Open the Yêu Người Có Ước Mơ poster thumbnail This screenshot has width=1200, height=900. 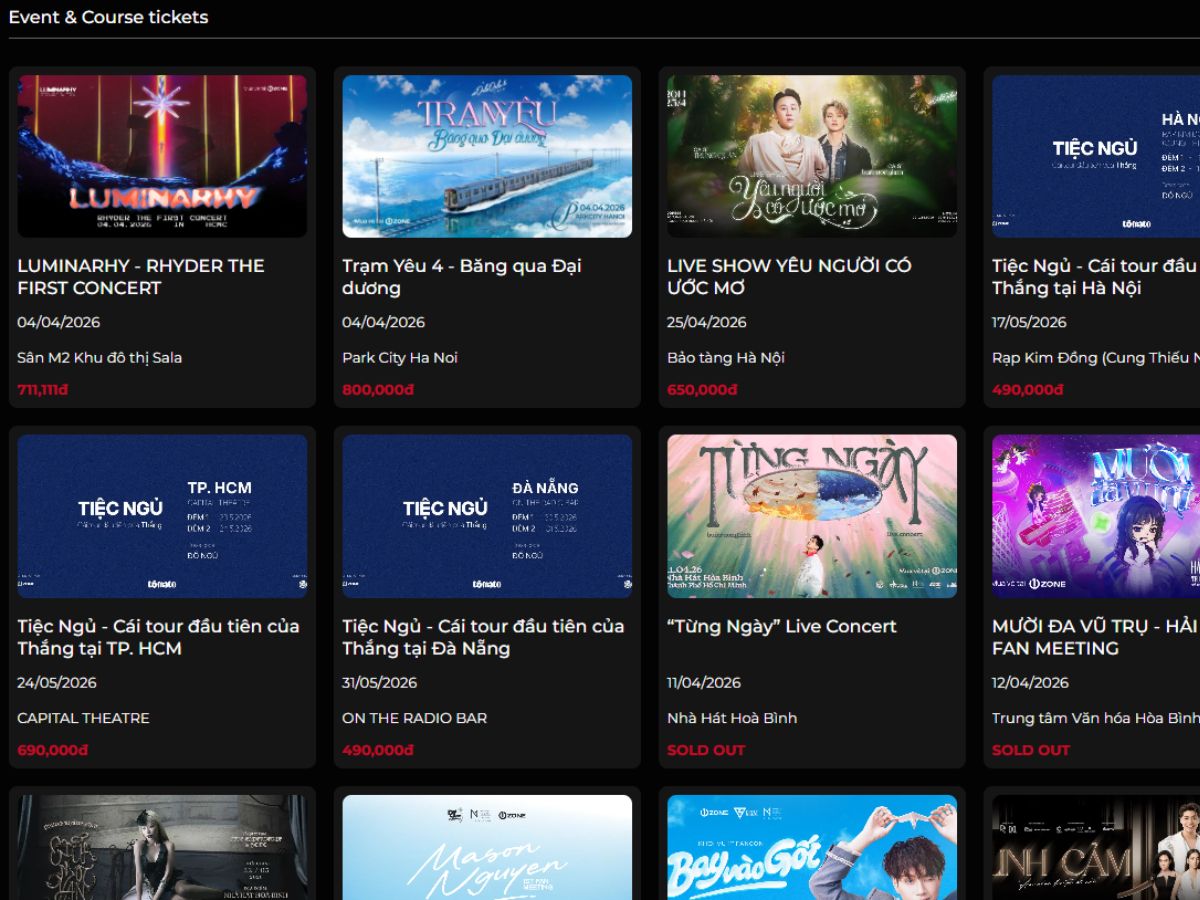(812, 156)
